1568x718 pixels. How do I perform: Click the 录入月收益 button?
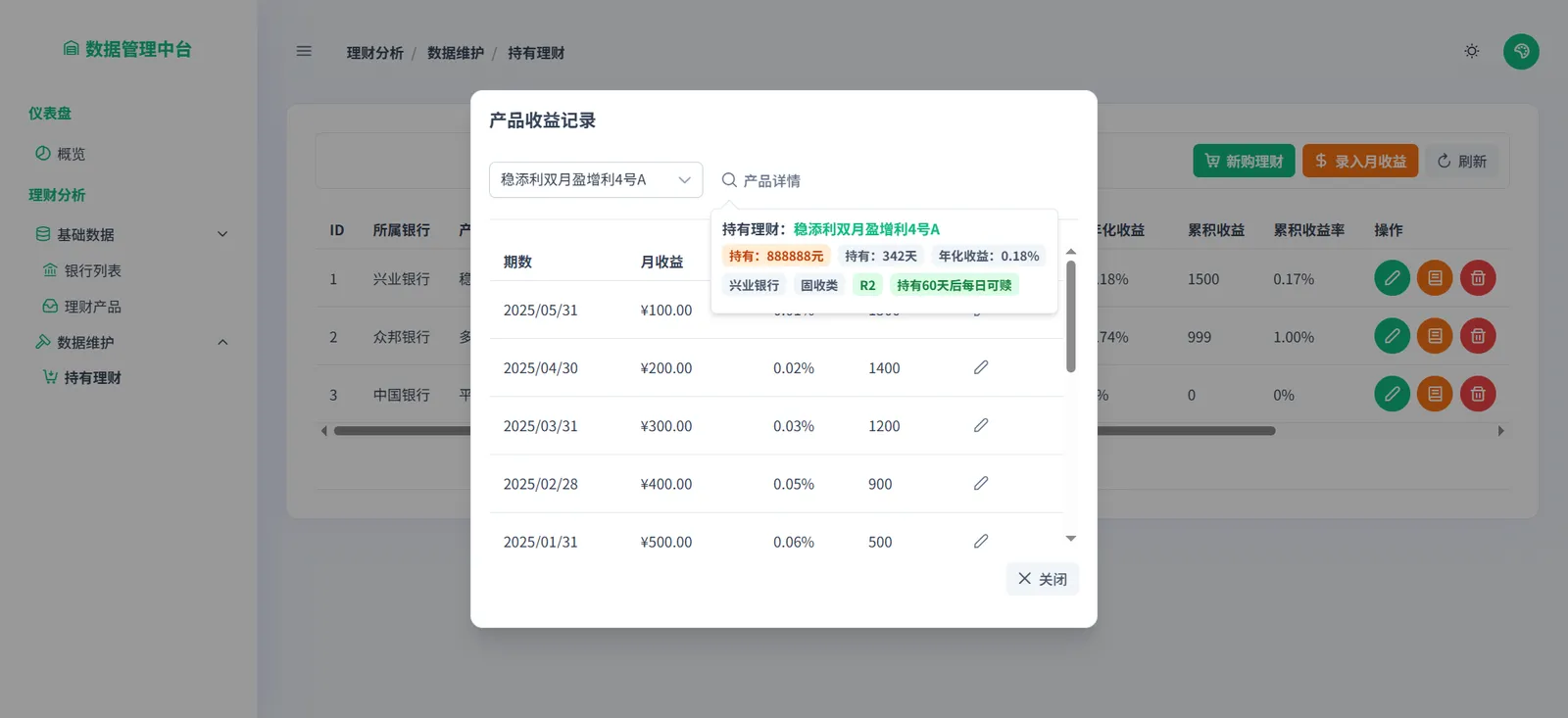(1360, 161)
